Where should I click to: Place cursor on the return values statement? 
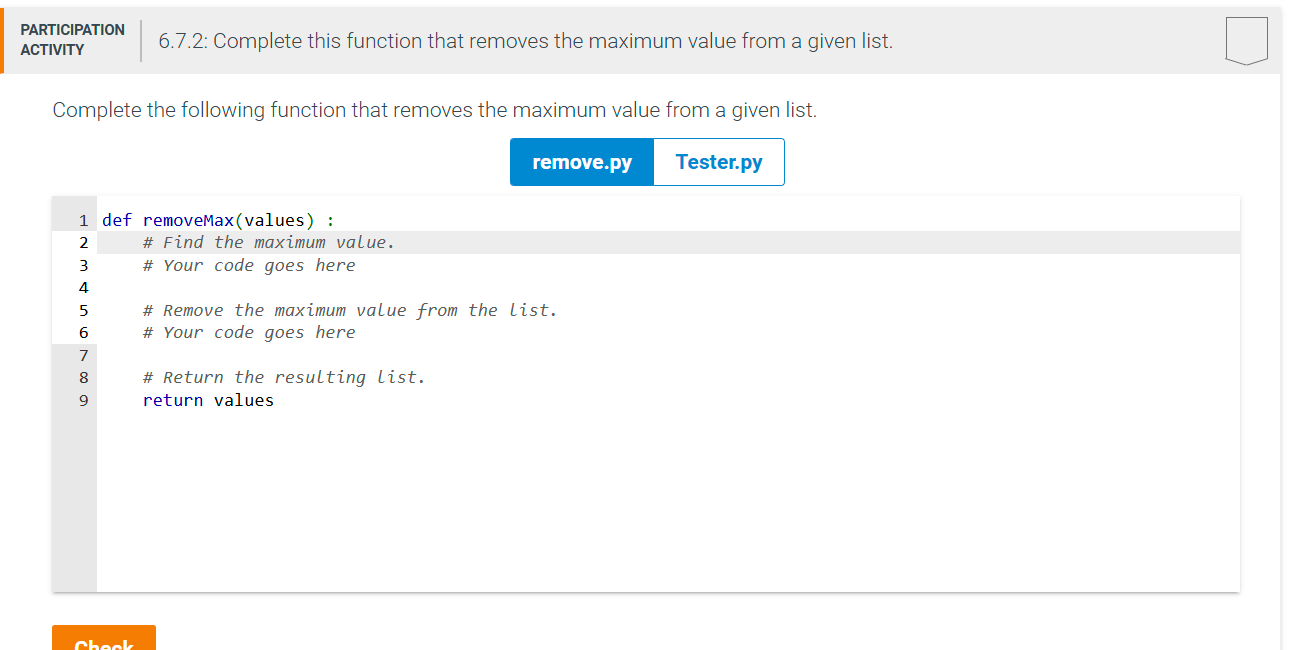tap(208, 399)
